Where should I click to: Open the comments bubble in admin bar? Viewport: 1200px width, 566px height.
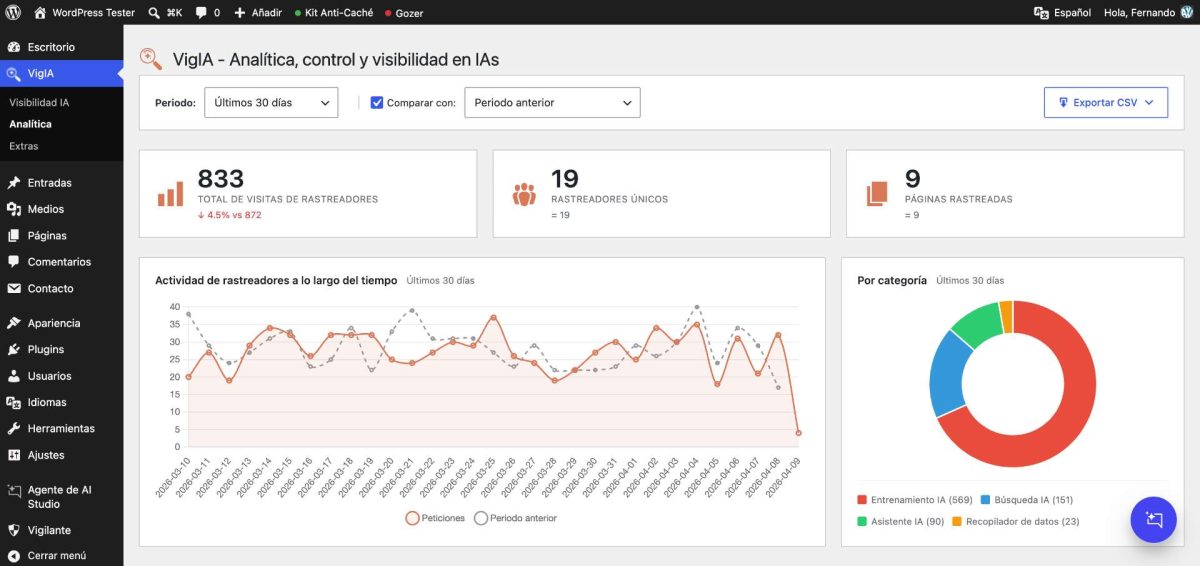click(x=208, y=12)
